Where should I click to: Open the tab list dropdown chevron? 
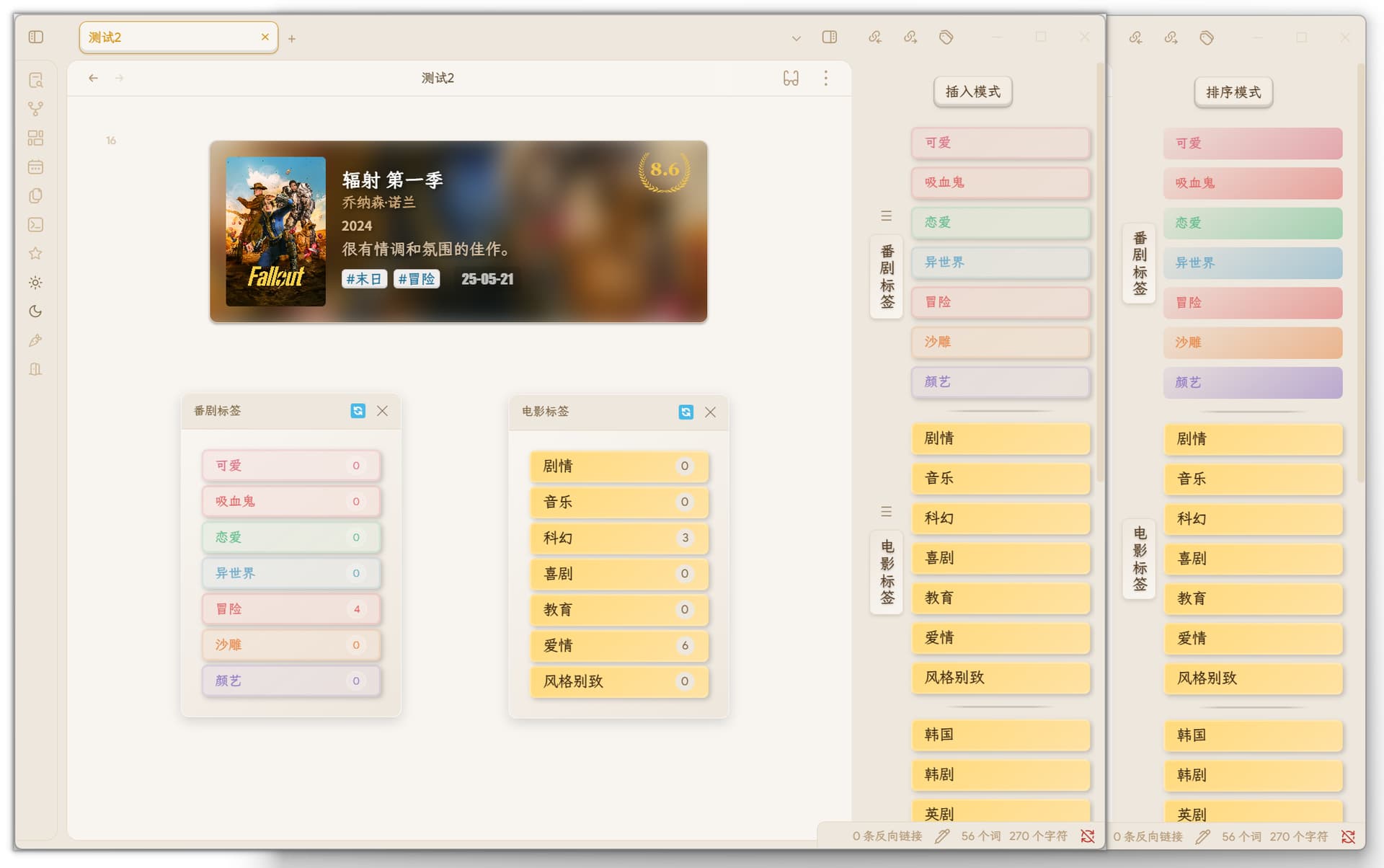(796, 38)
